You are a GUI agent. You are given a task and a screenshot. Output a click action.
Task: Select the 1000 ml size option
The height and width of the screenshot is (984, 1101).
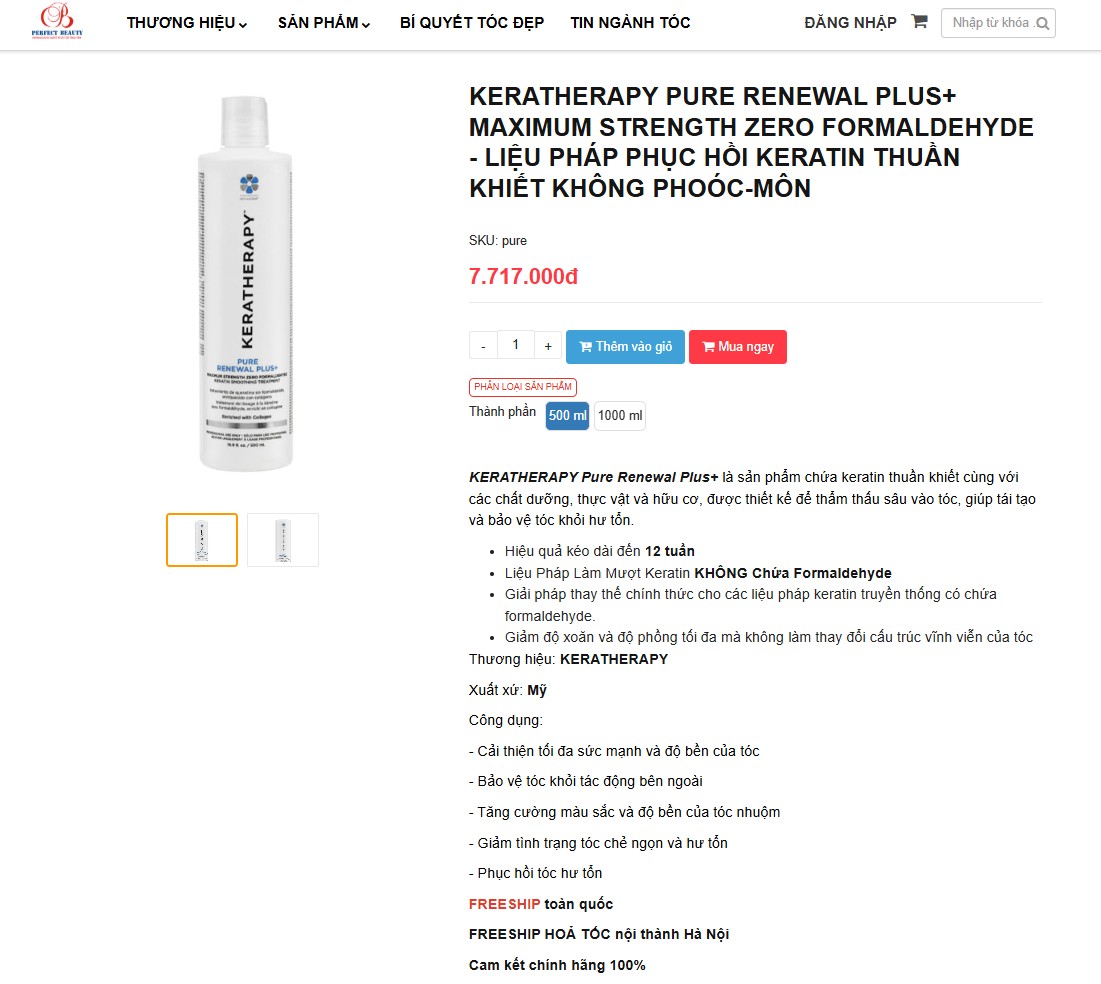(x=620, y=415)
